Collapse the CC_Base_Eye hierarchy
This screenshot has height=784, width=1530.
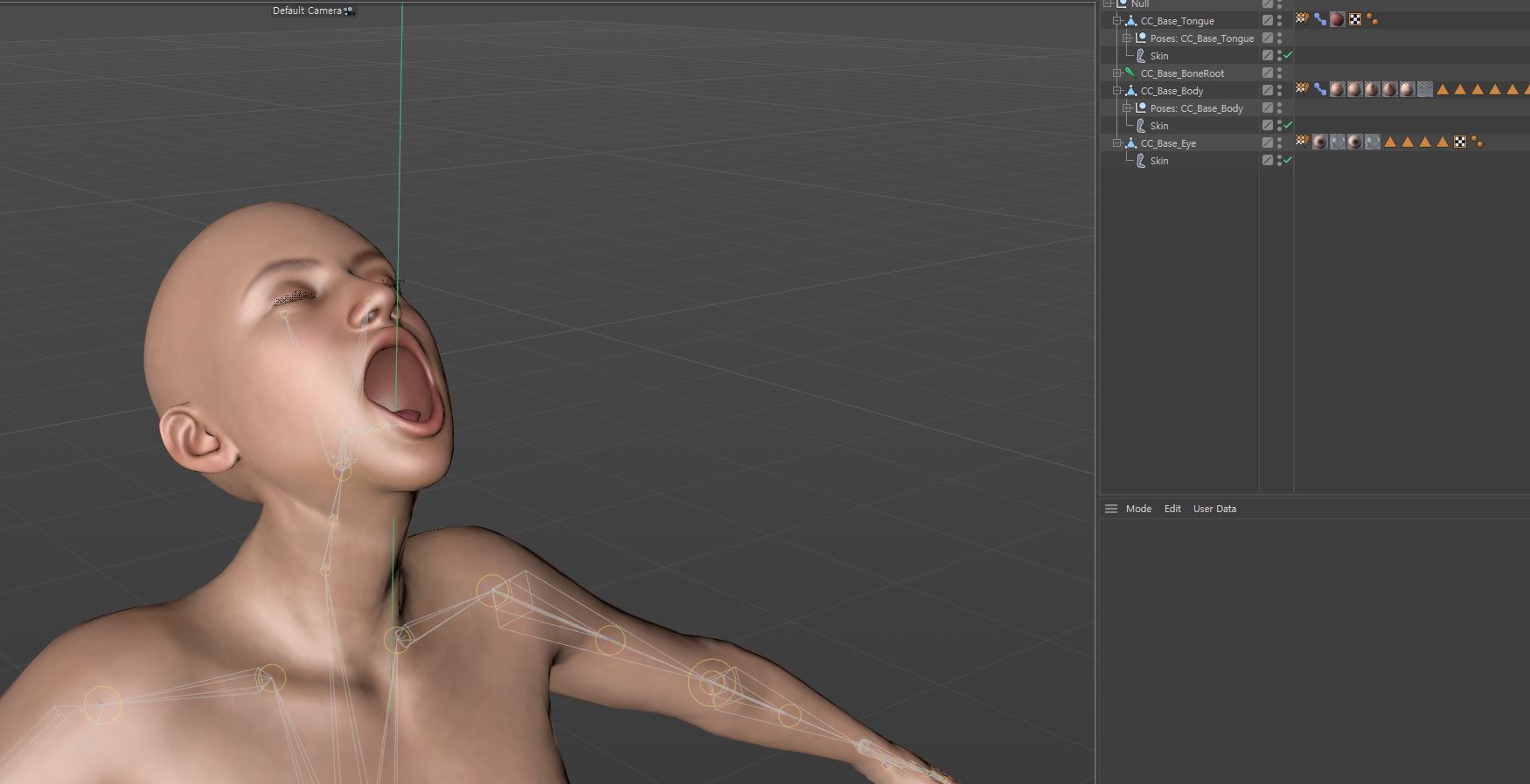[x=1116, y=142]
